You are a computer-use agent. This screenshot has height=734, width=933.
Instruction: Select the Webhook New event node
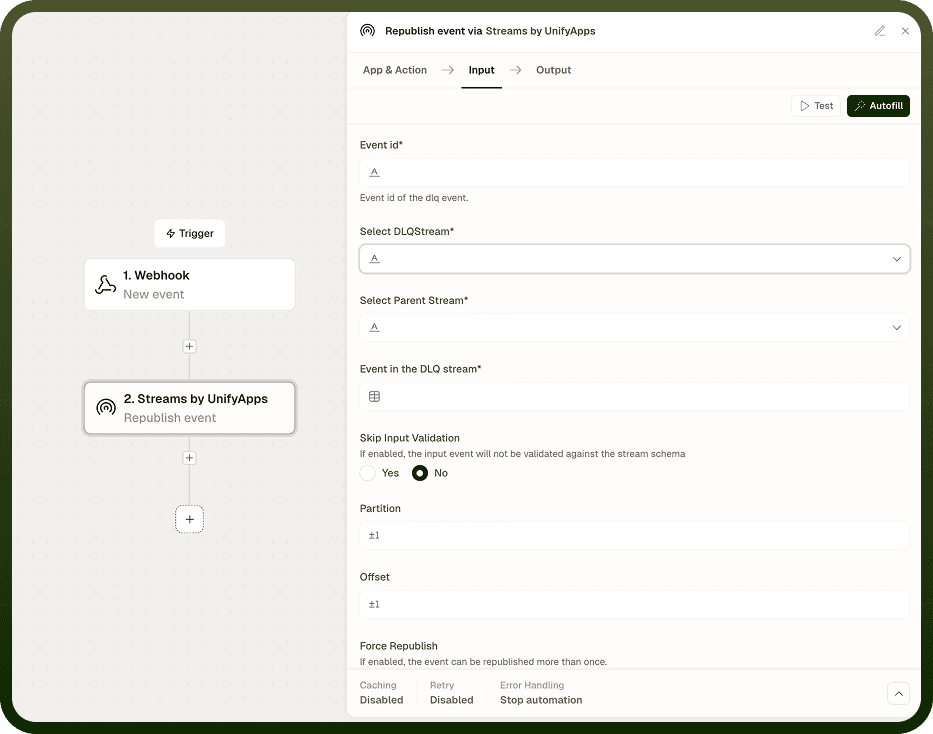[x=189, y=284]
